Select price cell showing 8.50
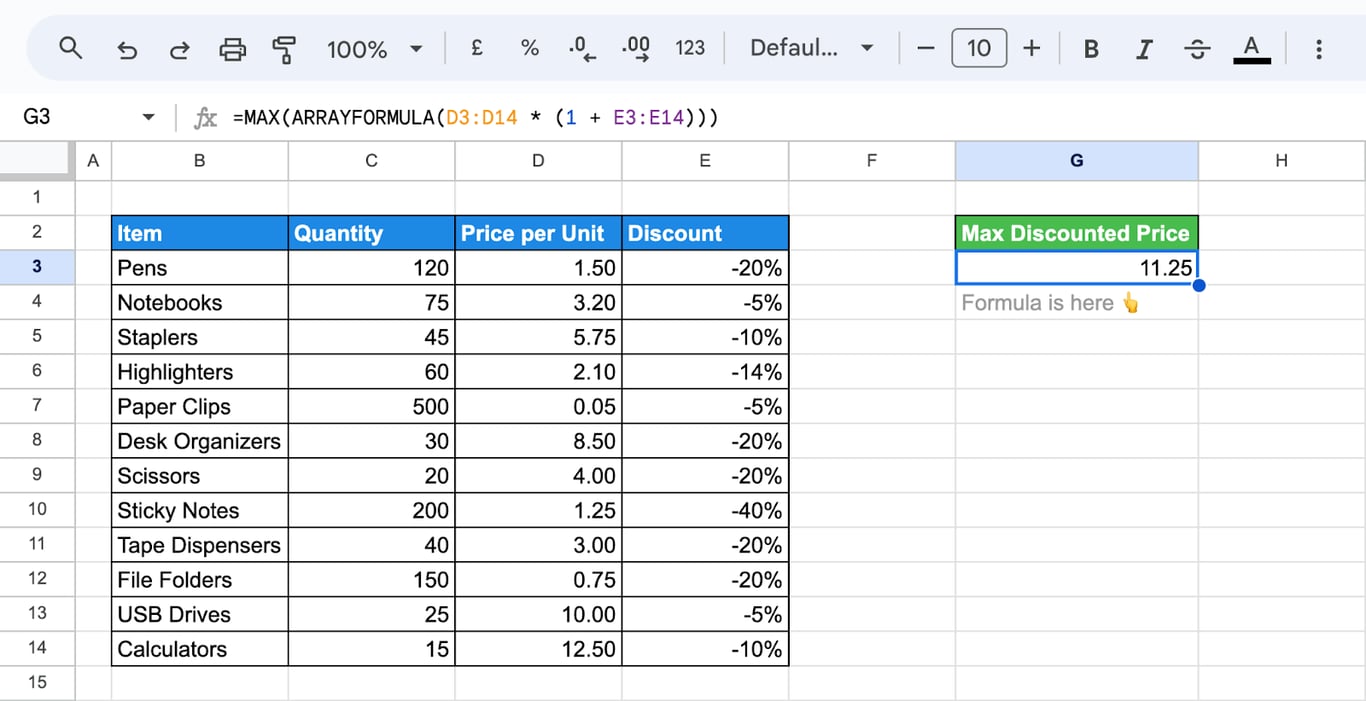 538,441
